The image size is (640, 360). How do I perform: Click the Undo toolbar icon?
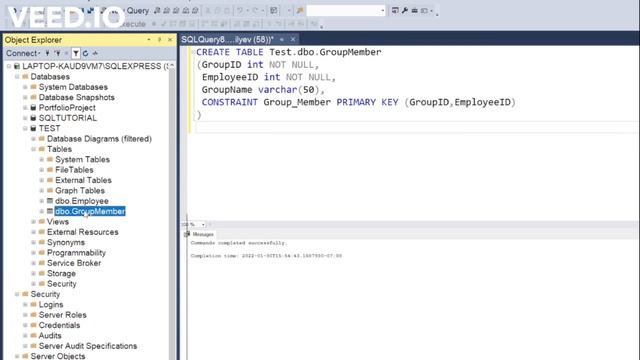point(240,11)
